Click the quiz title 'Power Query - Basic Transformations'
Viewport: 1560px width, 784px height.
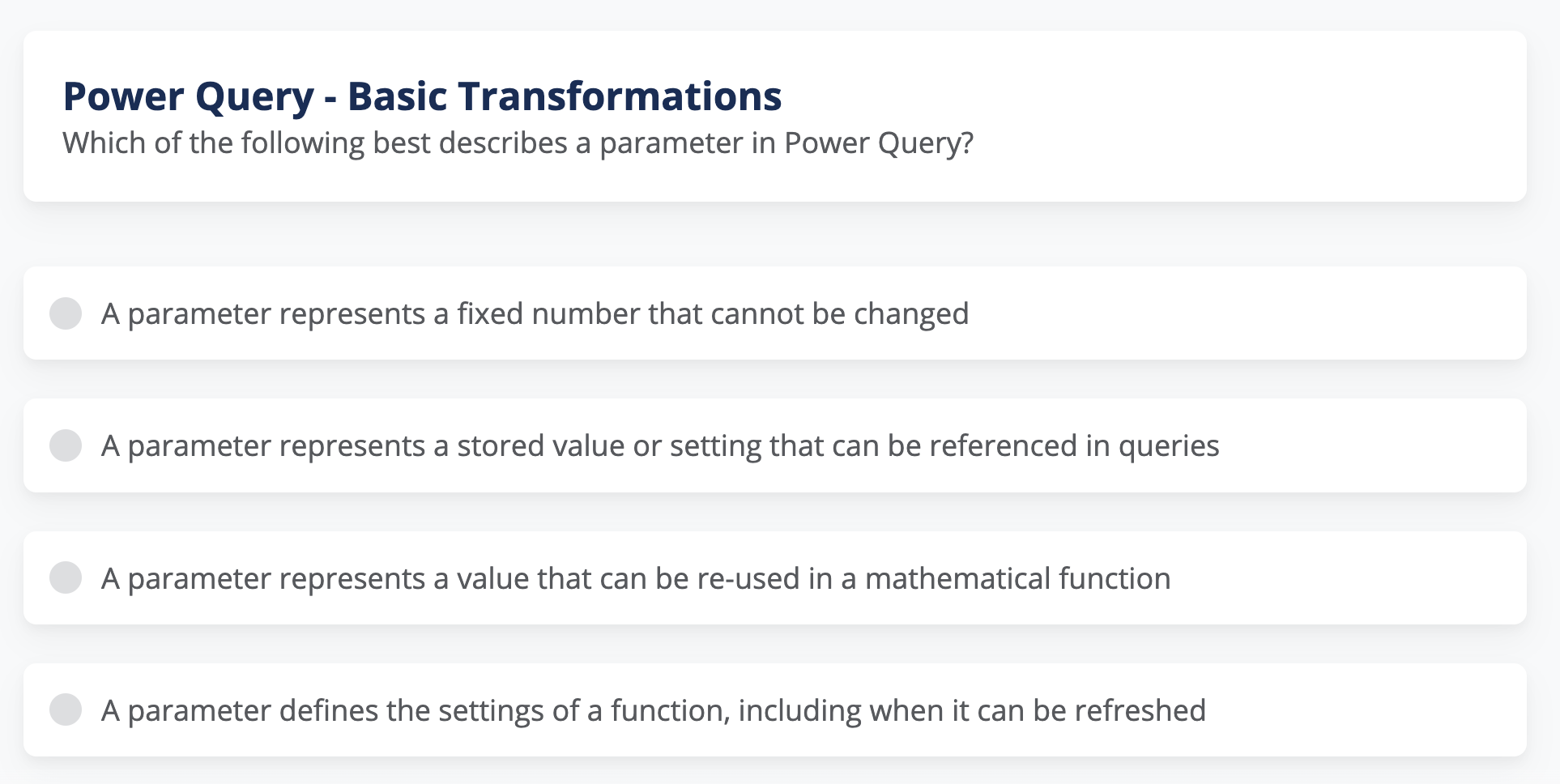pos(423,95)
